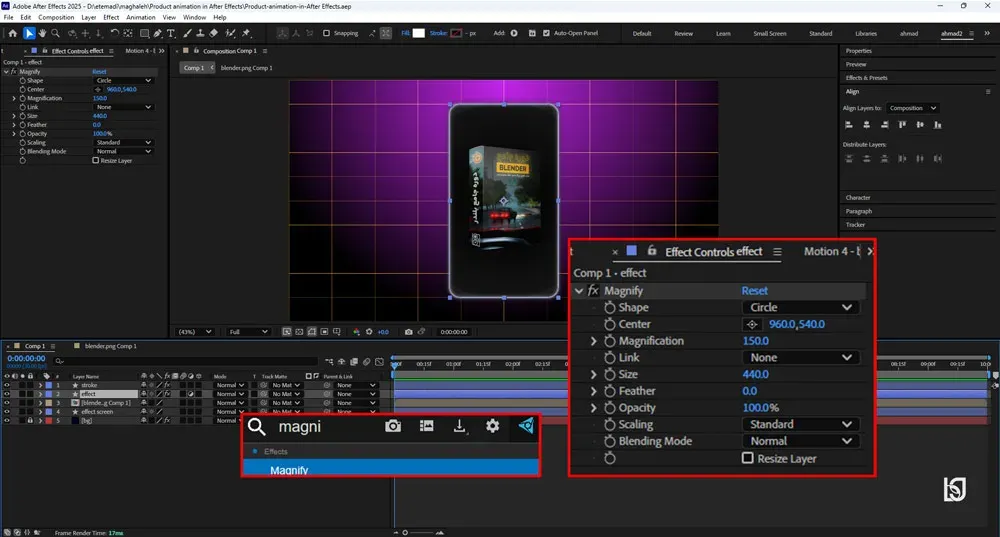
Task: Click the Stroke color swatch
Action: coord(456,33)
